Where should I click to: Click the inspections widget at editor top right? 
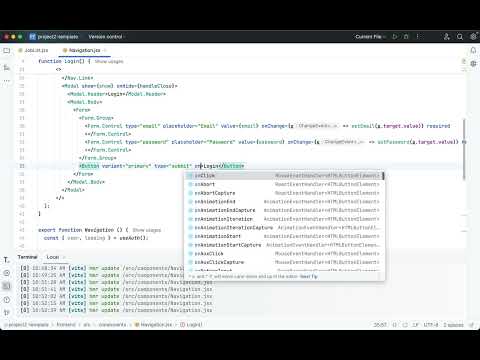(x=464, y=62)
